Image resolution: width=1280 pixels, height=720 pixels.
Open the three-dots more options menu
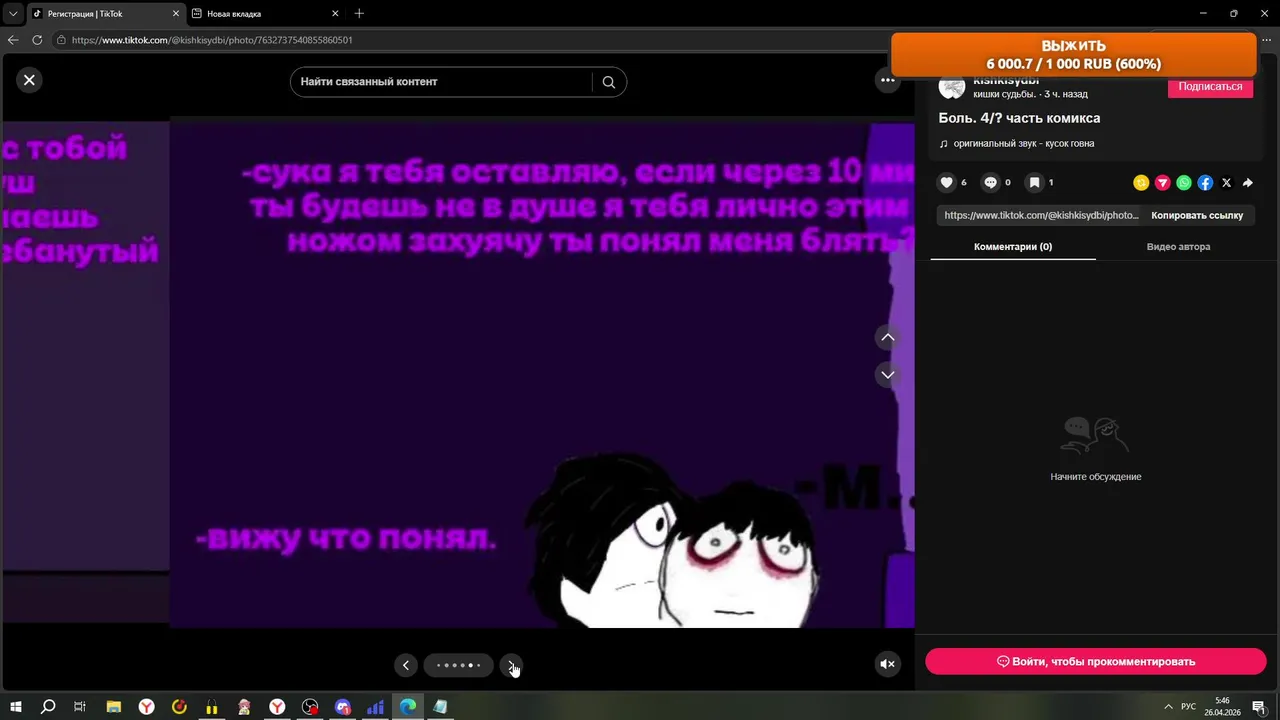pyautogui.click(x=888, y=80)
